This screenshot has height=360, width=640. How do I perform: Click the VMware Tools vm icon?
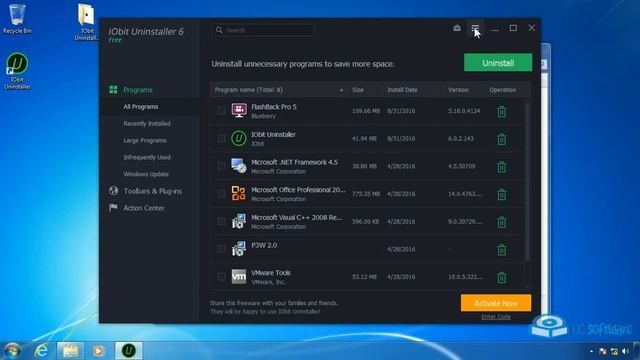pos(239,276)
